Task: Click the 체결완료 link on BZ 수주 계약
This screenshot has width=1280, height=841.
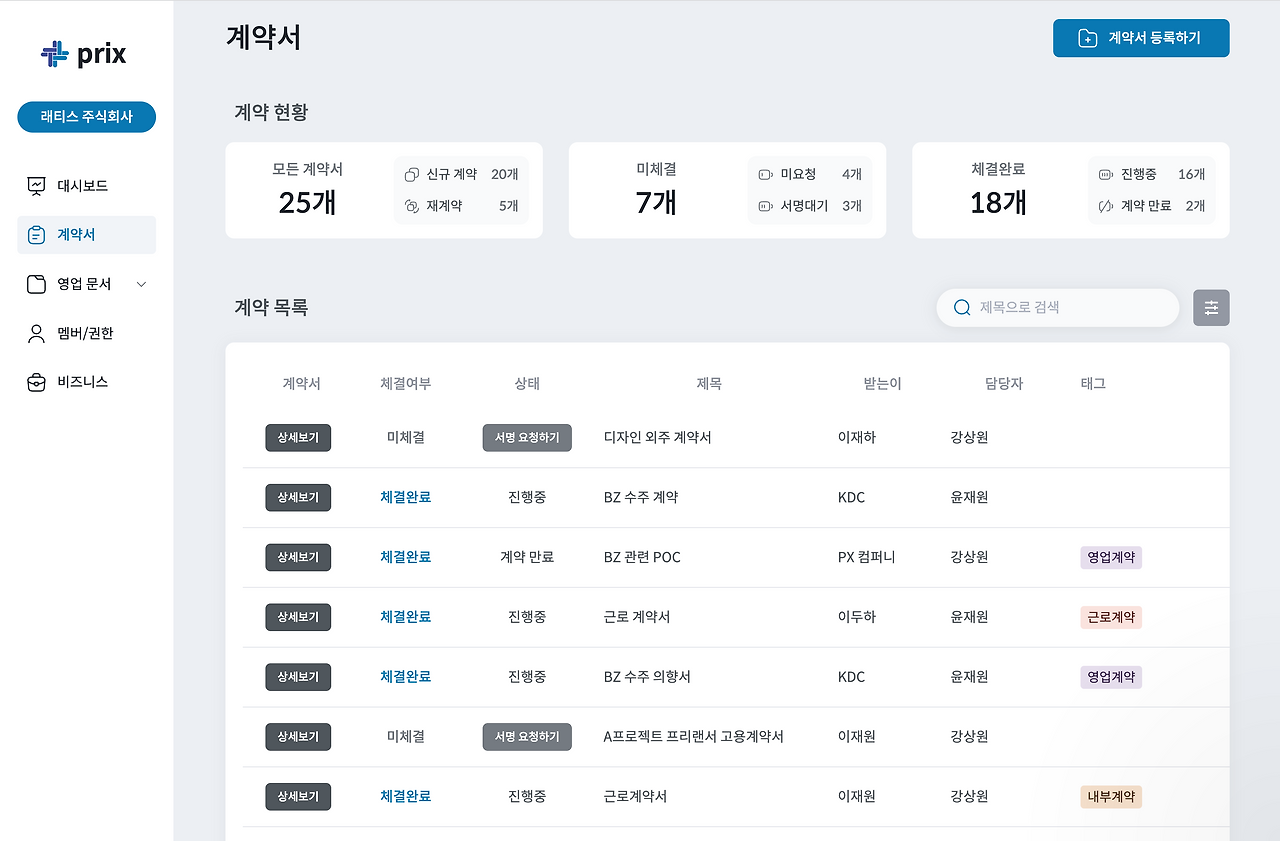Action: coord(405,497)
